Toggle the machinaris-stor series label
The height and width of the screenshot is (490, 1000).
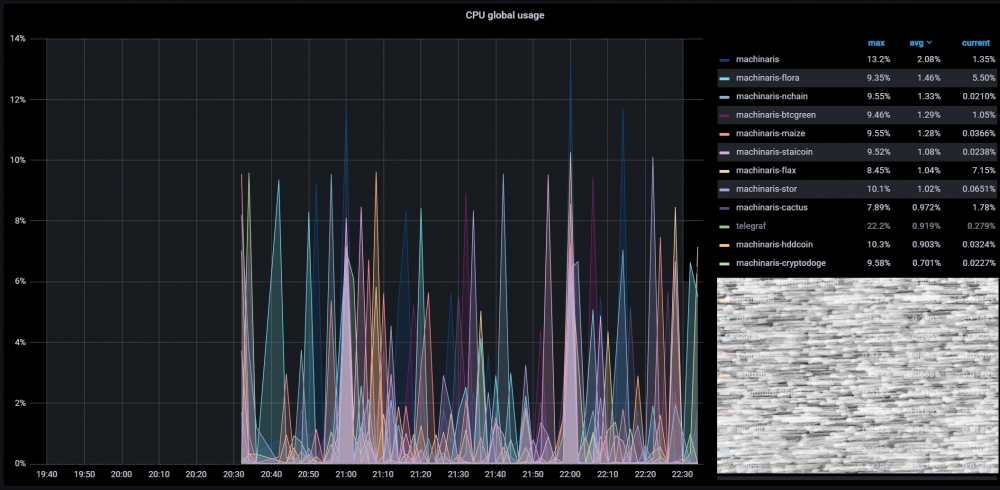[x=767, y=189]
